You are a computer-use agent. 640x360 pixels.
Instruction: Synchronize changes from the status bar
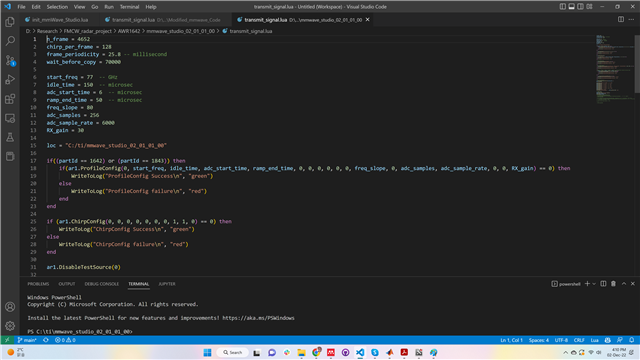coord(46,340)
